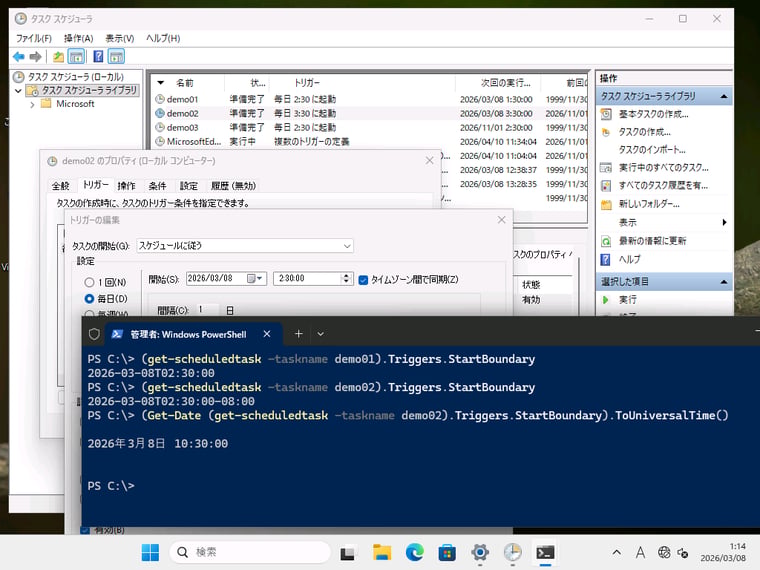Image resolution: width=760 pixels, height=570 pixels.
Task: Select the 毎日(D) radio button
Action: tap(89, 299)
